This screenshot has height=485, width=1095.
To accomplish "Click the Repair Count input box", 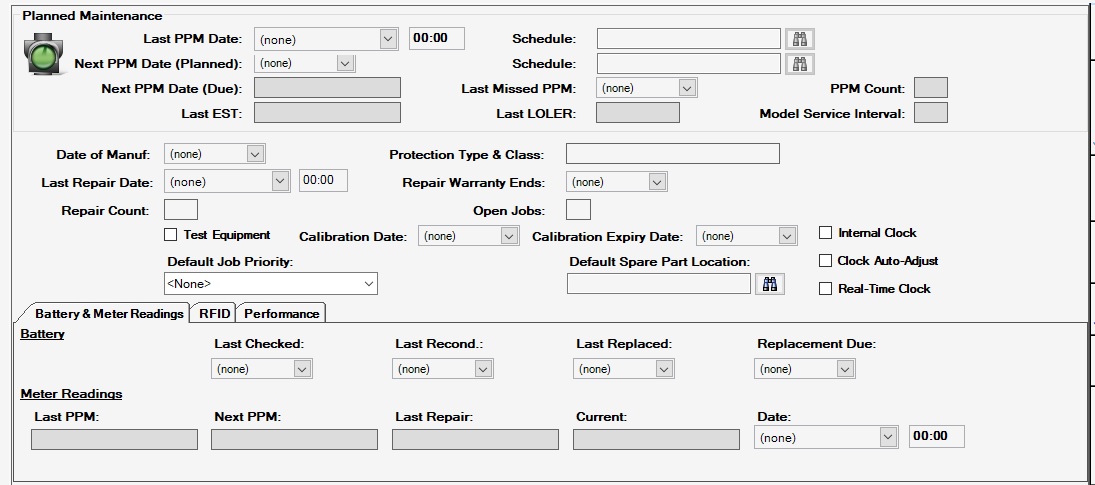I will click(181, 209).
